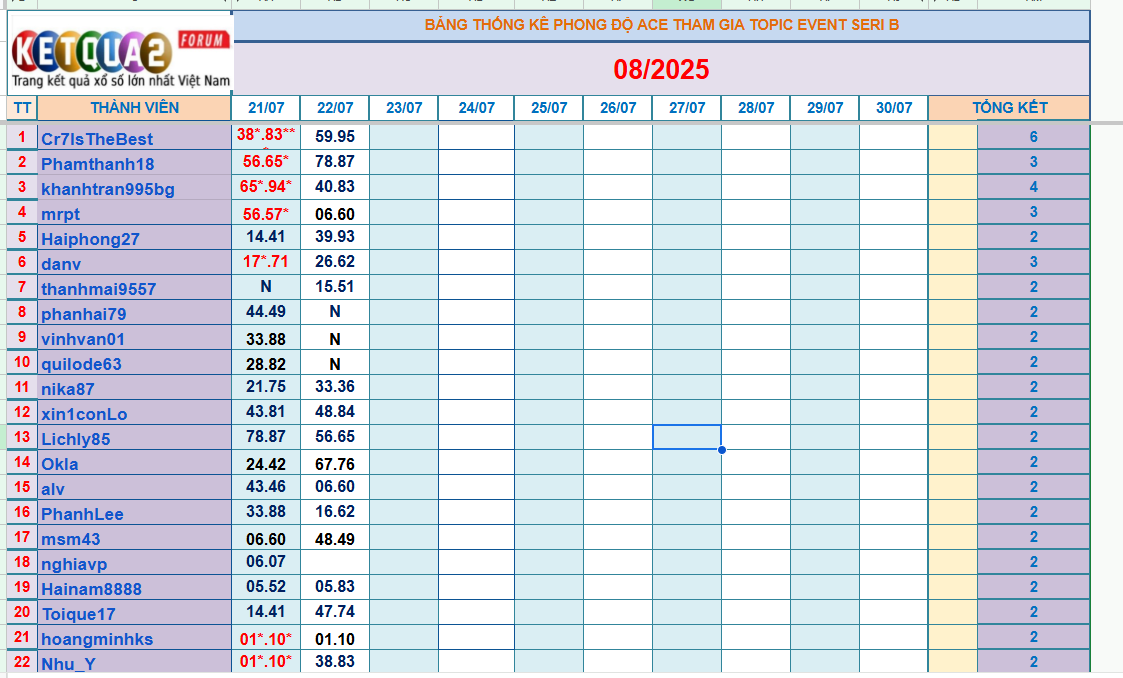Select the '26/07' date header
The image size is (1123, 678).
coord(617,108)
